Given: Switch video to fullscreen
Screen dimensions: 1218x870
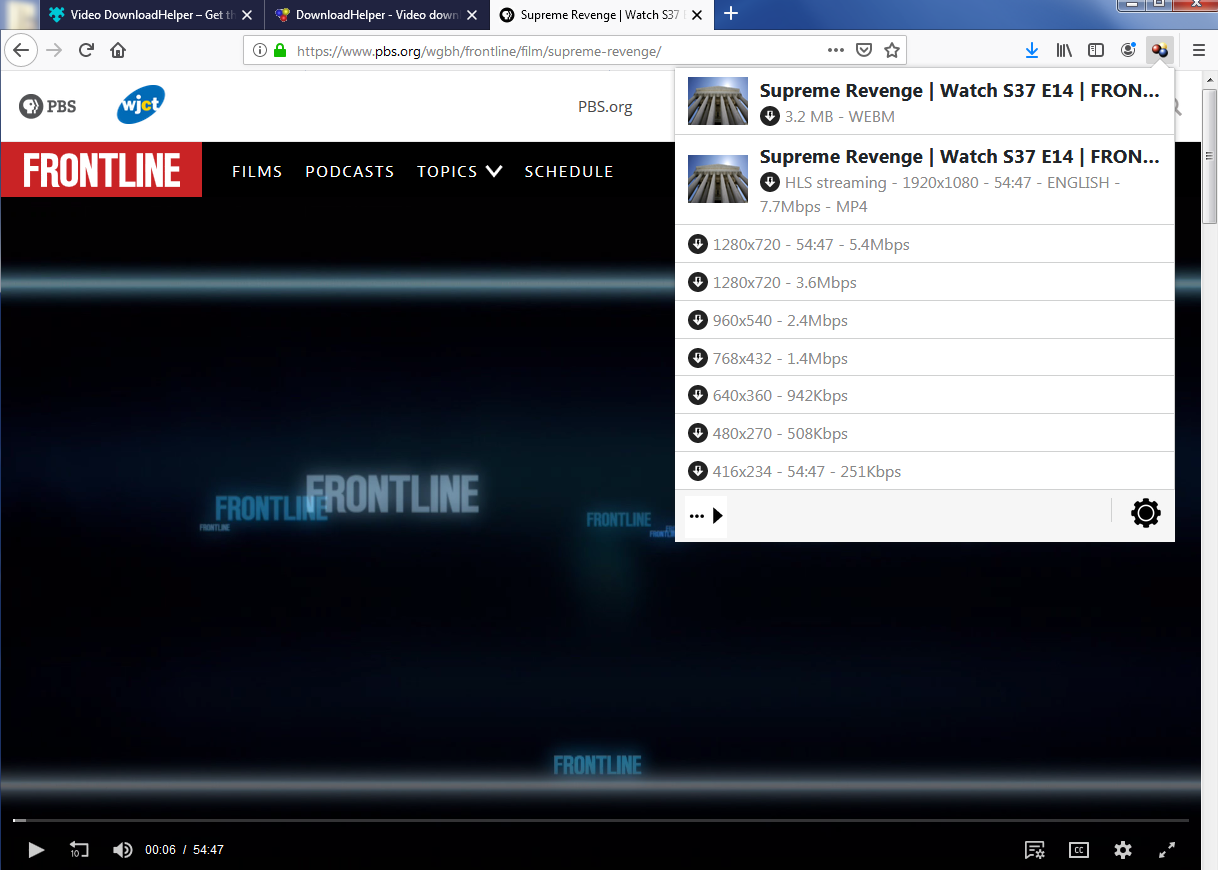Looking at the screenshot, I should click(1166, 850).
